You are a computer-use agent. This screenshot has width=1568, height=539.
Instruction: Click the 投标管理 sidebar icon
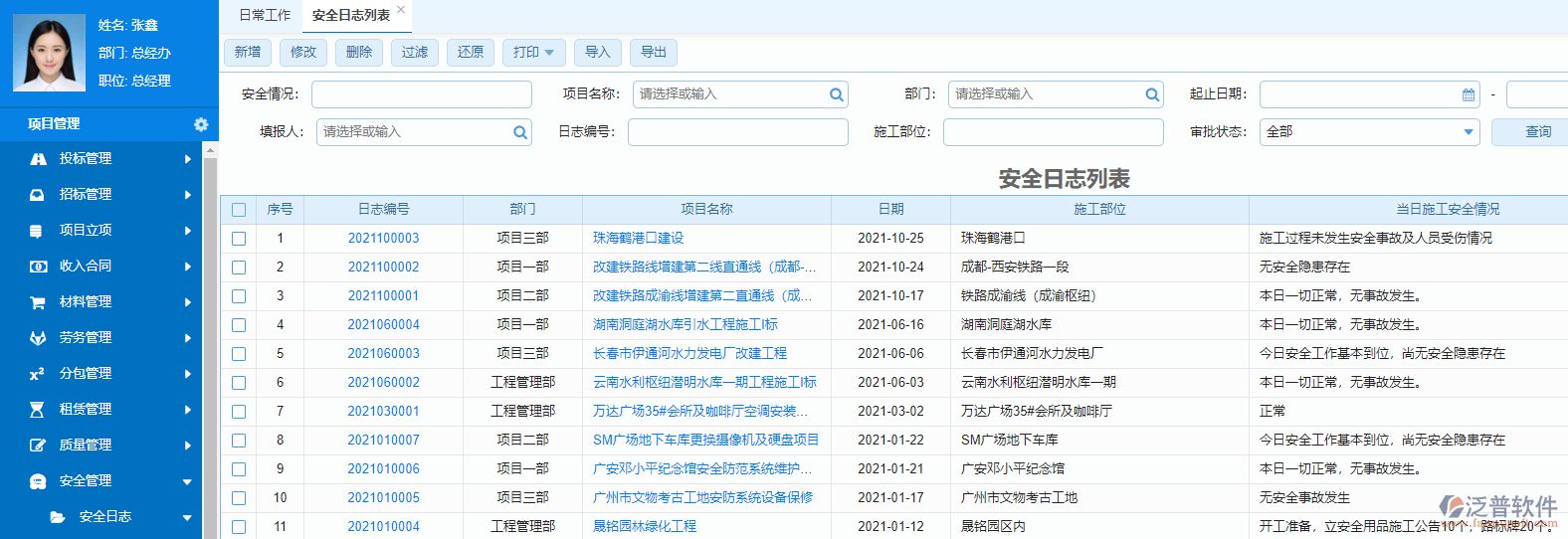pos(38,159)
